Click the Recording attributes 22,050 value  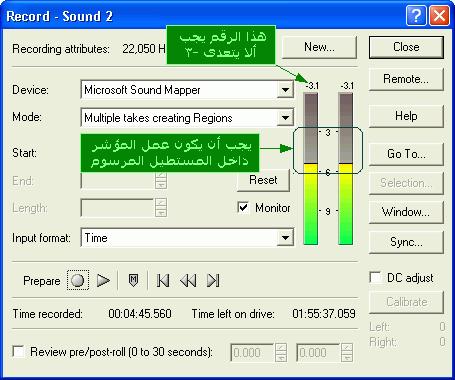144,49
